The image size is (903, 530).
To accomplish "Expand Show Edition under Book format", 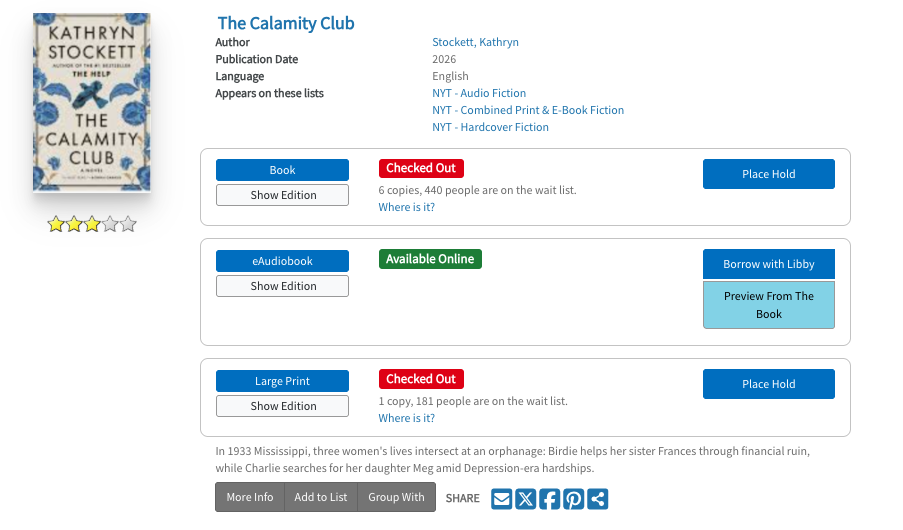I will click(282, 195).
